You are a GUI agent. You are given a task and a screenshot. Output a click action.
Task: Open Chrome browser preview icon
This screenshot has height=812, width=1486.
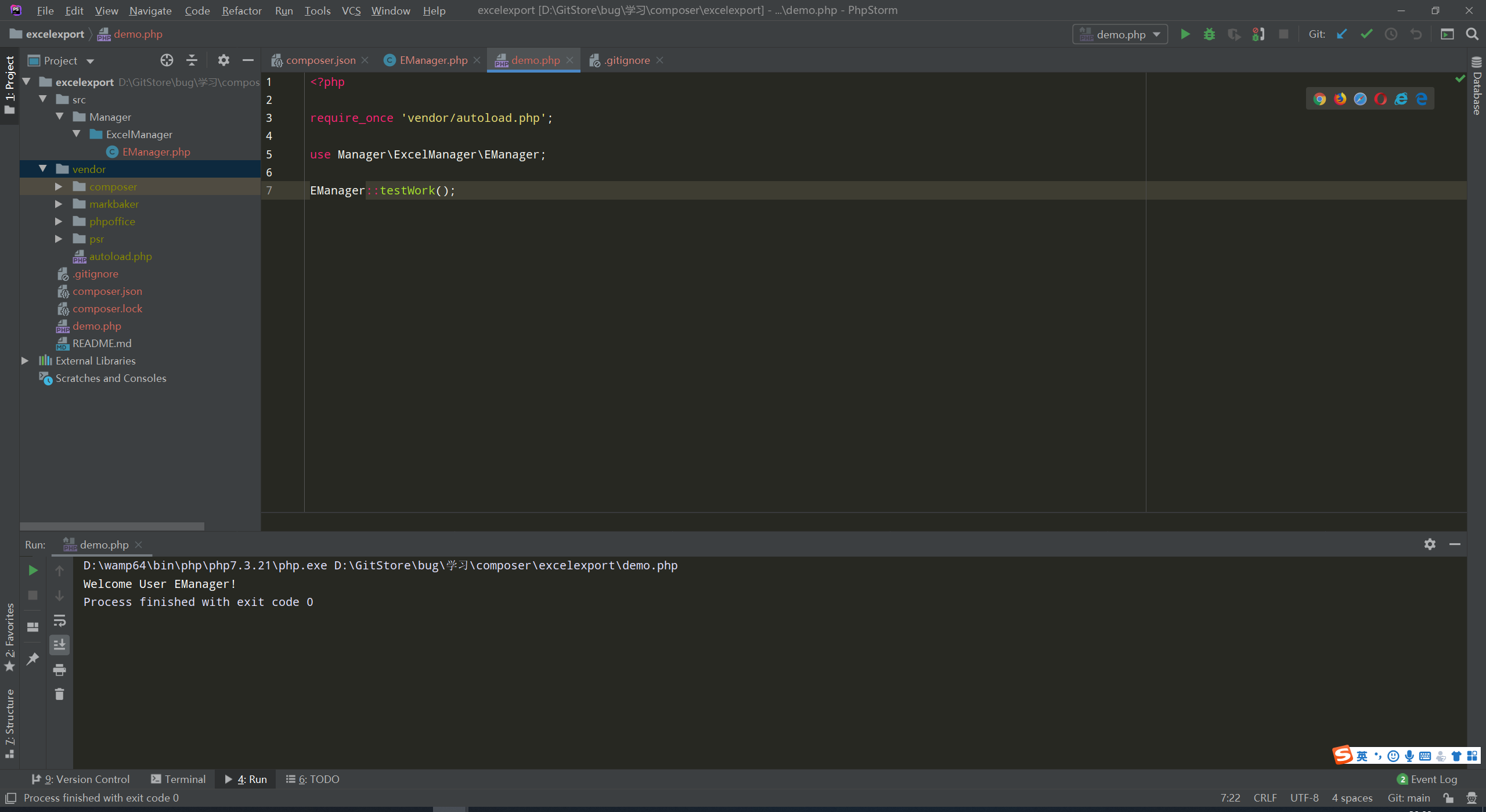tap(1319, 99)
